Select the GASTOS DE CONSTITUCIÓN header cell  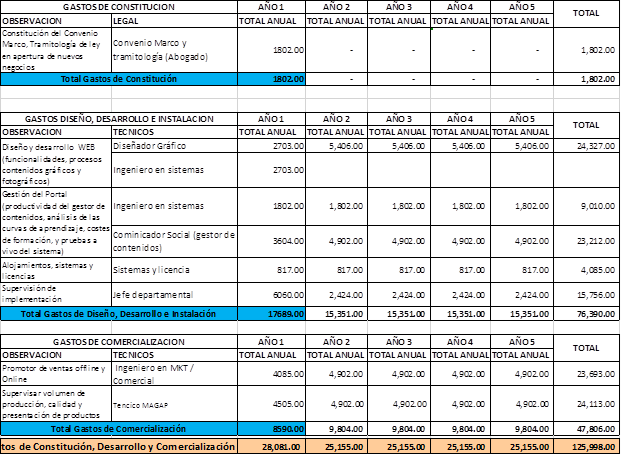tap(119, 7)
